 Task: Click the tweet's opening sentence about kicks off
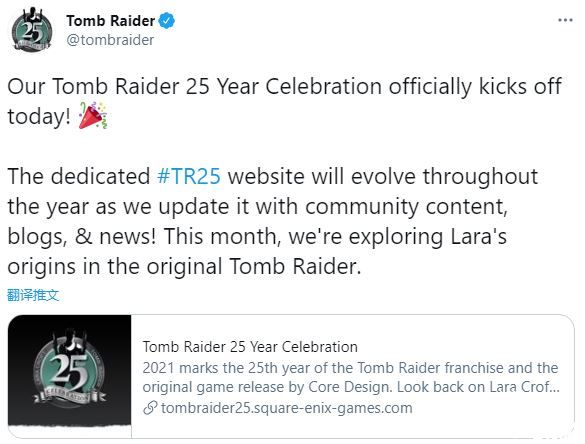tap(284, 101)
